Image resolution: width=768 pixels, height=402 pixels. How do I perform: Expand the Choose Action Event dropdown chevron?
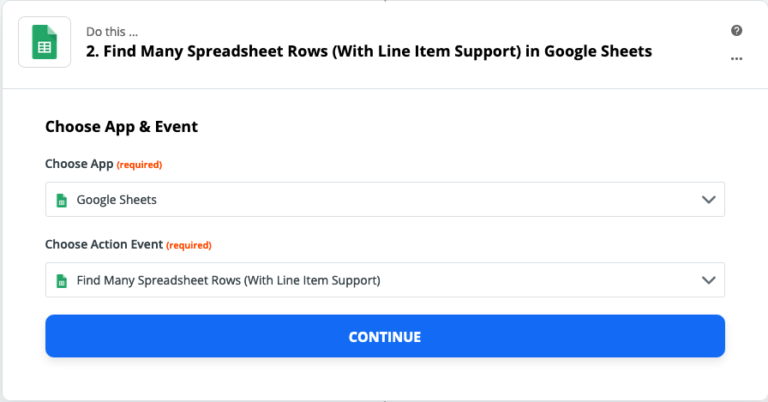708,280
